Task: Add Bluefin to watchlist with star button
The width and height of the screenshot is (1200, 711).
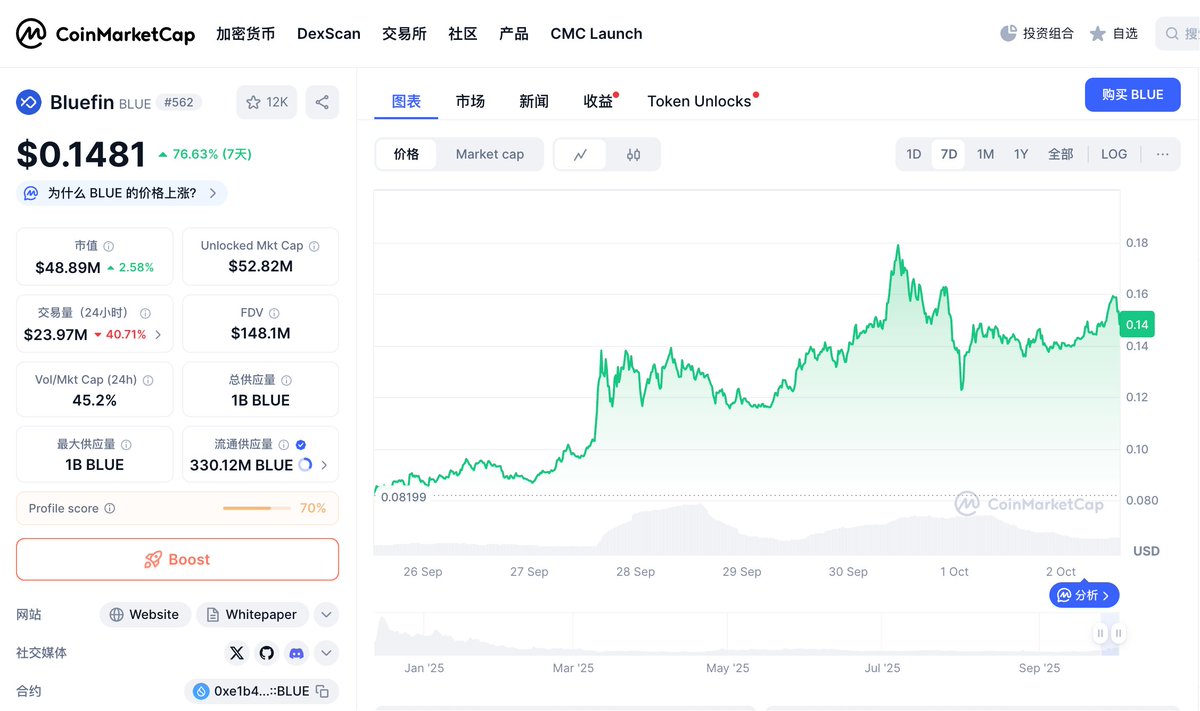Action: pyautogui.click(x=267, y=102)
